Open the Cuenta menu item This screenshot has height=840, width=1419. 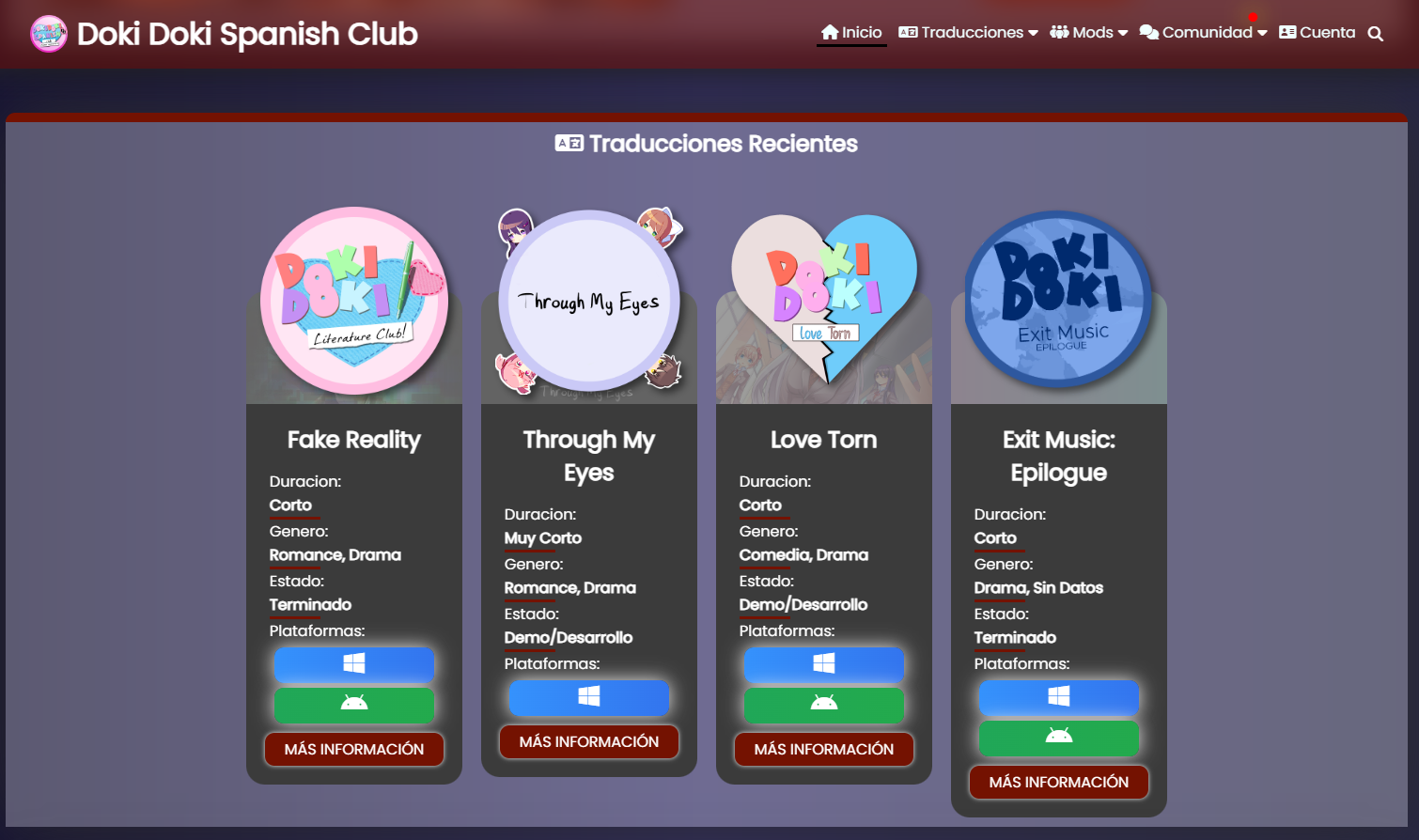tap(1317, 33)
